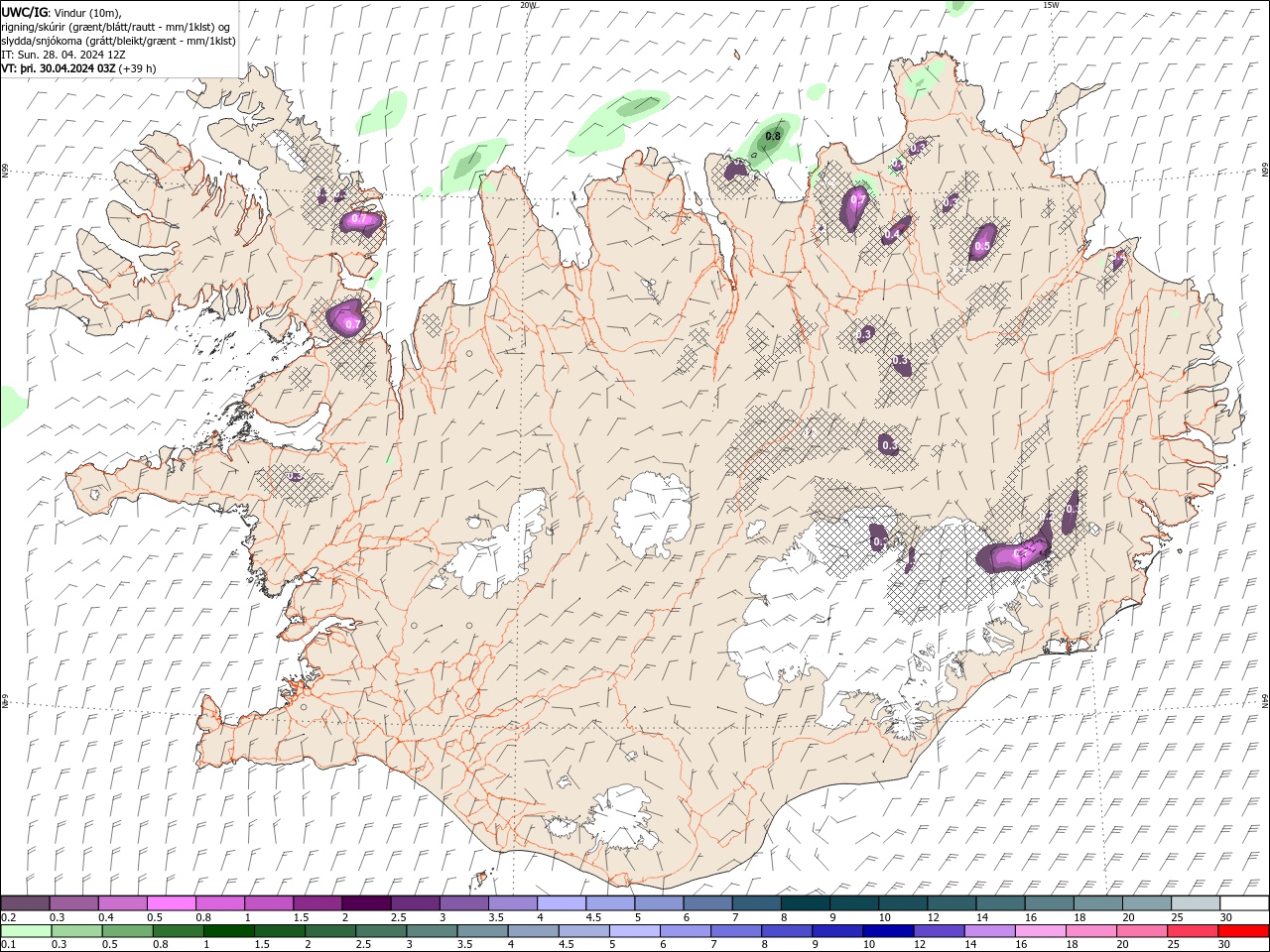Select the 'VT: þri. 30.04.2024 03Z' valid time
This screenshot has height=952, width=1270.
click(60, 68)
